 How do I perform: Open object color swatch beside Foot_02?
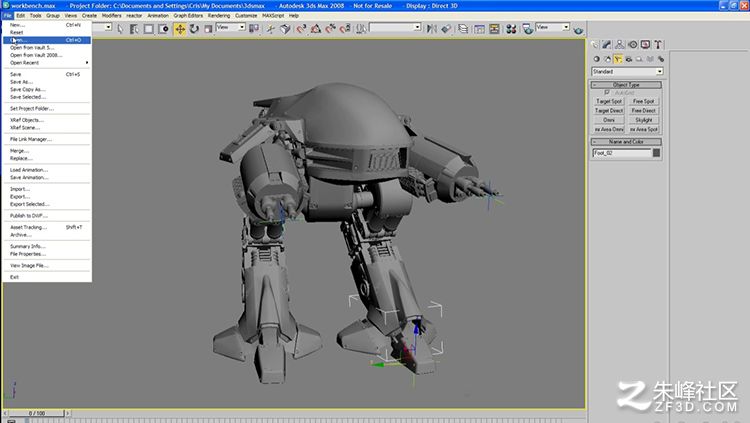(656, 153)
